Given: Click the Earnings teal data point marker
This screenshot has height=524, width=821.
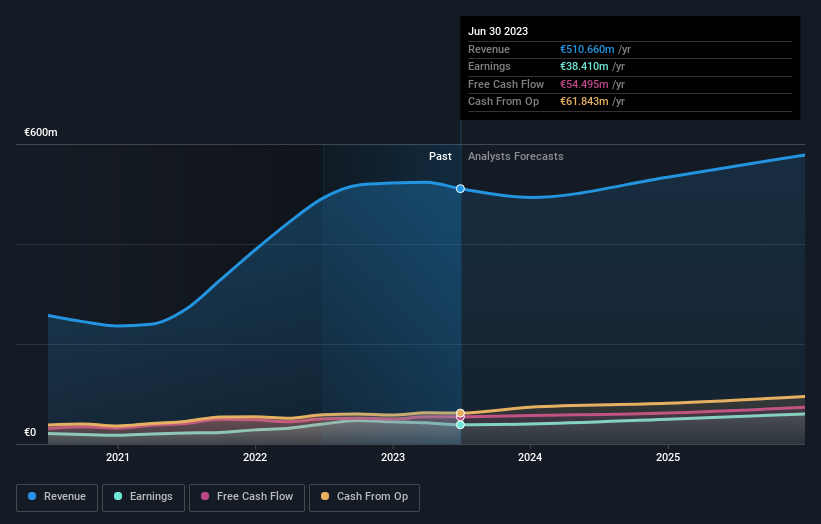Looking at the screenshot, I should [460, 425].
